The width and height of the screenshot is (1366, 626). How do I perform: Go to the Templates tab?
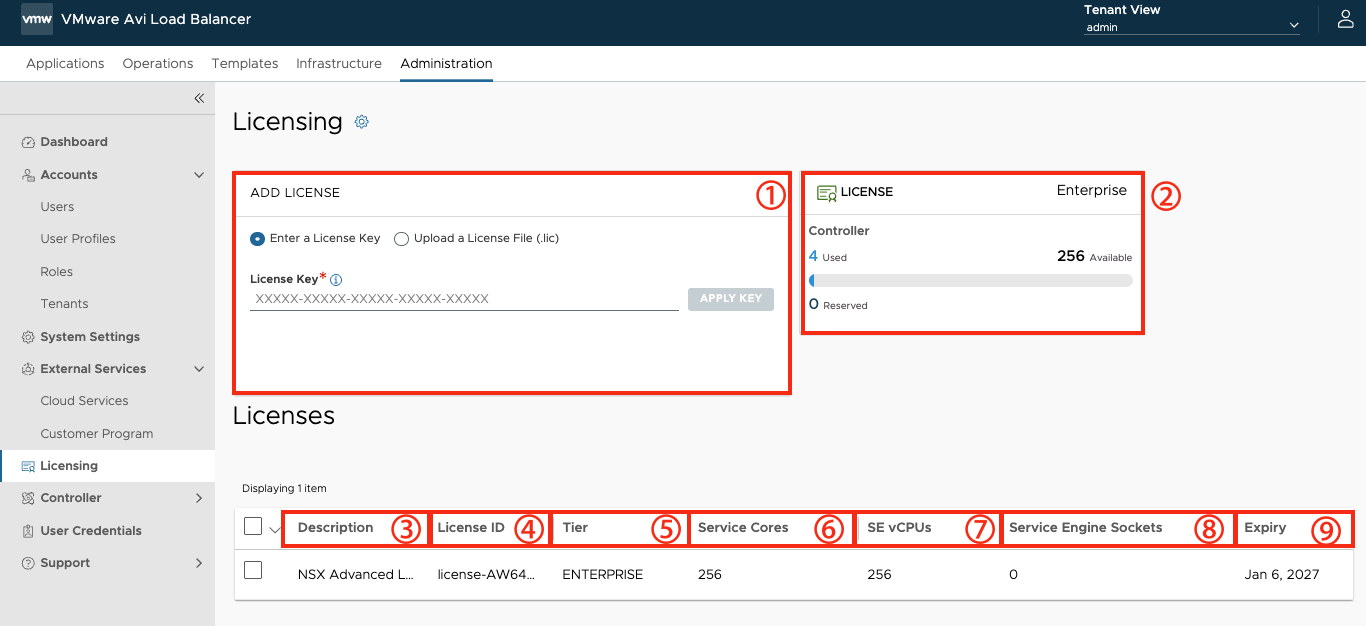click(245, 63)
